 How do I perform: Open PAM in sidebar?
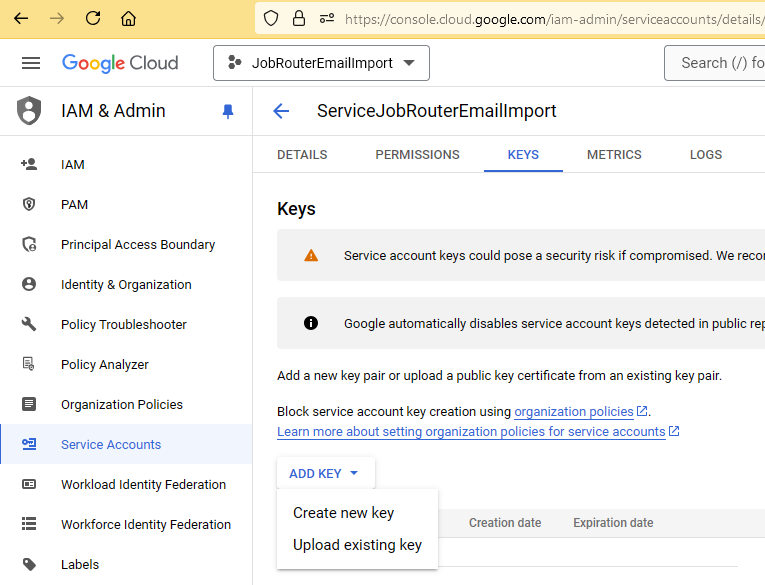(x=74, y=205)
